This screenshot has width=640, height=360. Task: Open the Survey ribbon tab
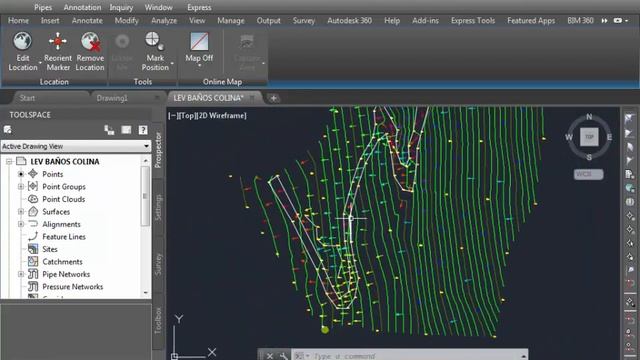tap(304, 20)
